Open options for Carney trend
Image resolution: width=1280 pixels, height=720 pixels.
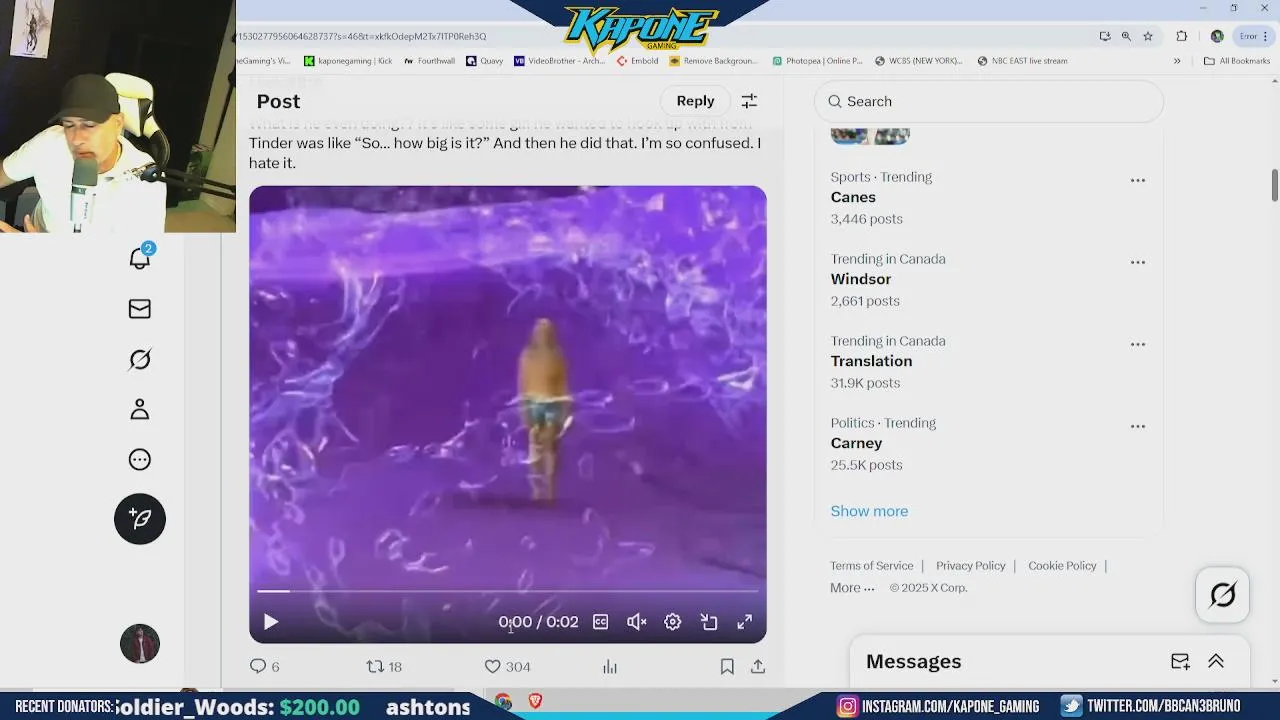coord(1138,427)
